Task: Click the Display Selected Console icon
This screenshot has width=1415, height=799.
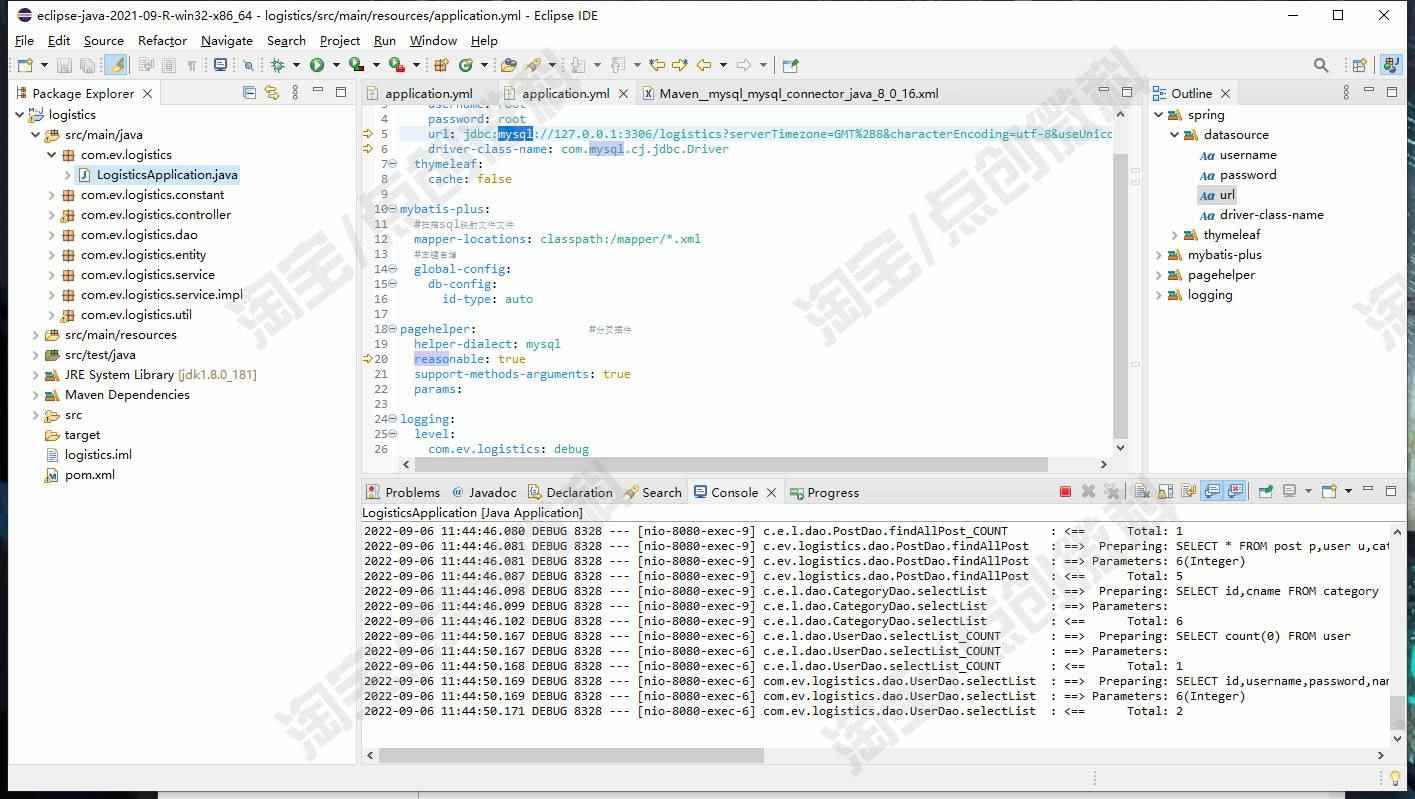Action: (x=1290, y=492)
